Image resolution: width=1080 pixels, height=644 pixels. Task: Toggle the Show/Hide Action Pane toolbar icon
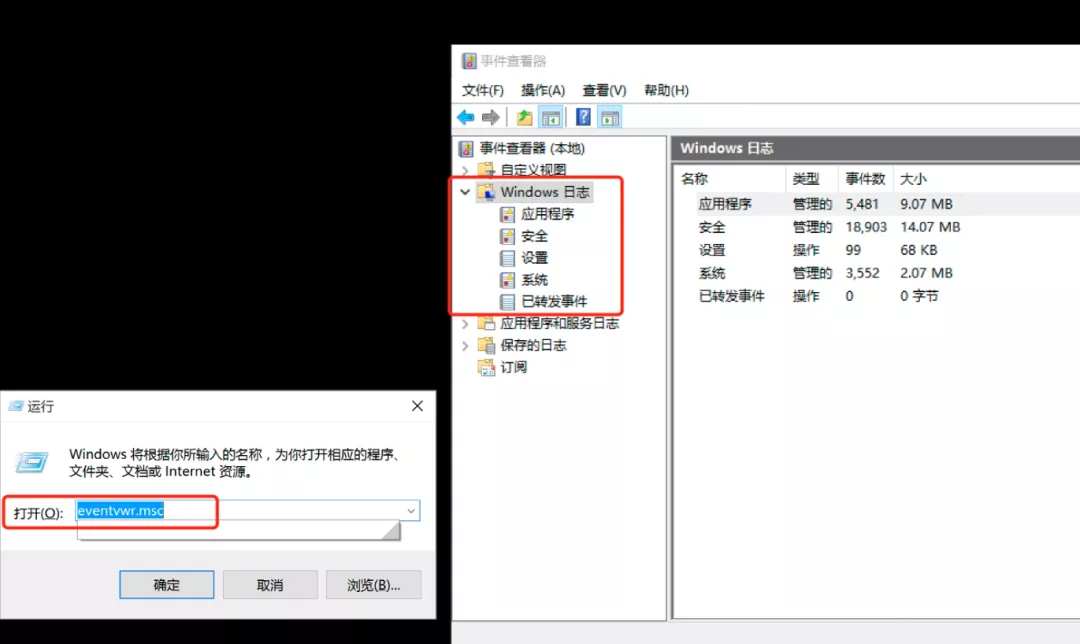point(610,117)
